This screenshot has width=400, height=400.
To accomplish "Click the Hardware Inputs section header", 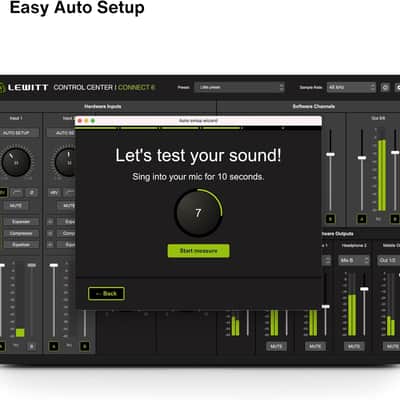I will [x=103, y=106].
